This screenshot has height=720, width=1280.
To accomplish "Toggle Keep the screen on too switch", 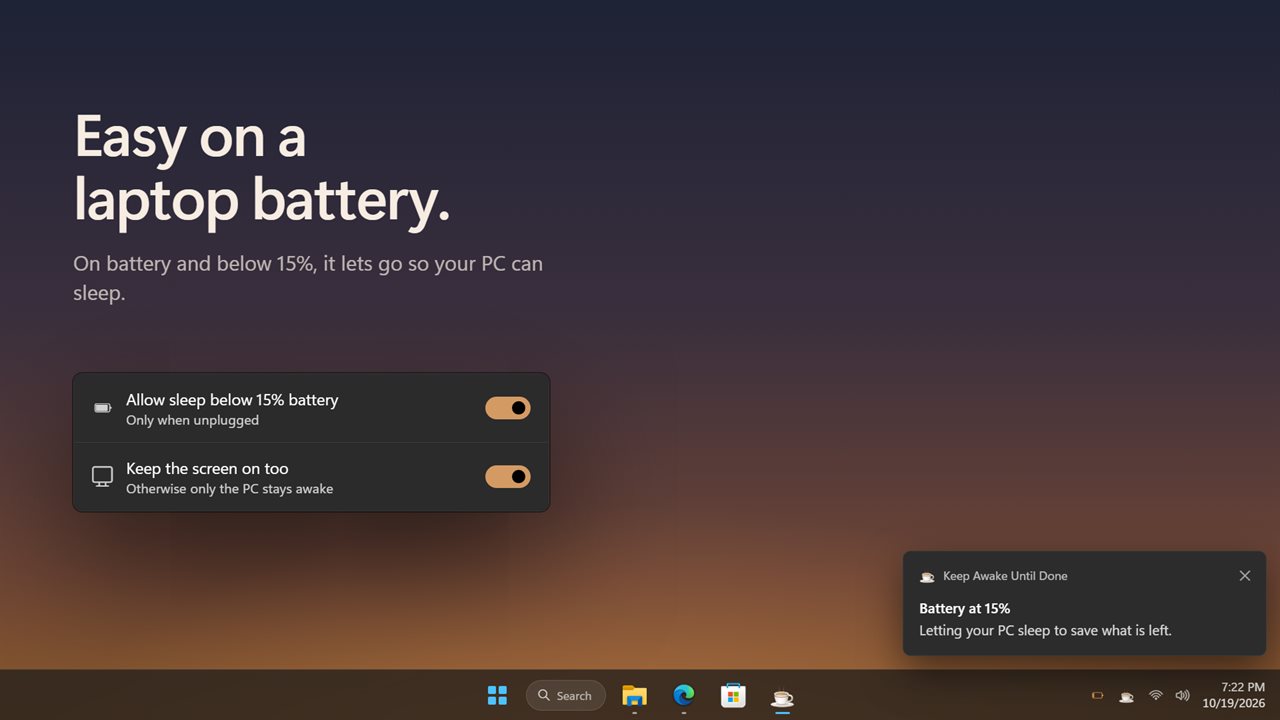I will point(508,477).
